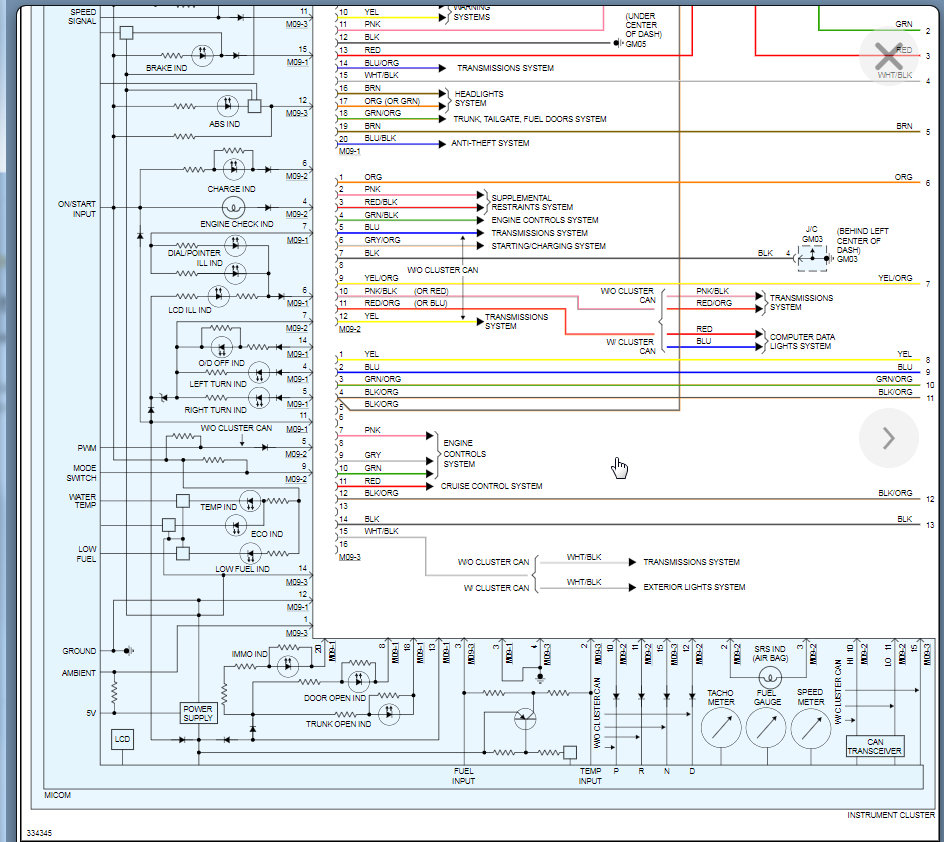Click the EXTERIOR LIGHTS SYSTEM label
The image size is (944, 842).
pyautogui.click(x=694, y=587)
